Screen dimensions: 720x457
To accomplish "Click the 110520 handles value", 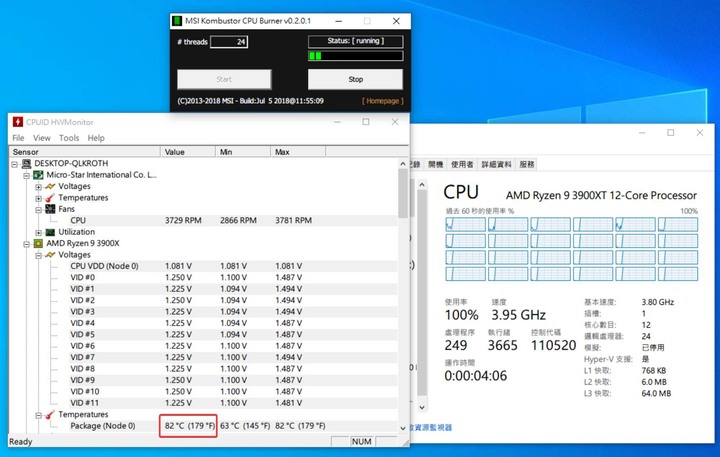I will tap(553, 345).
